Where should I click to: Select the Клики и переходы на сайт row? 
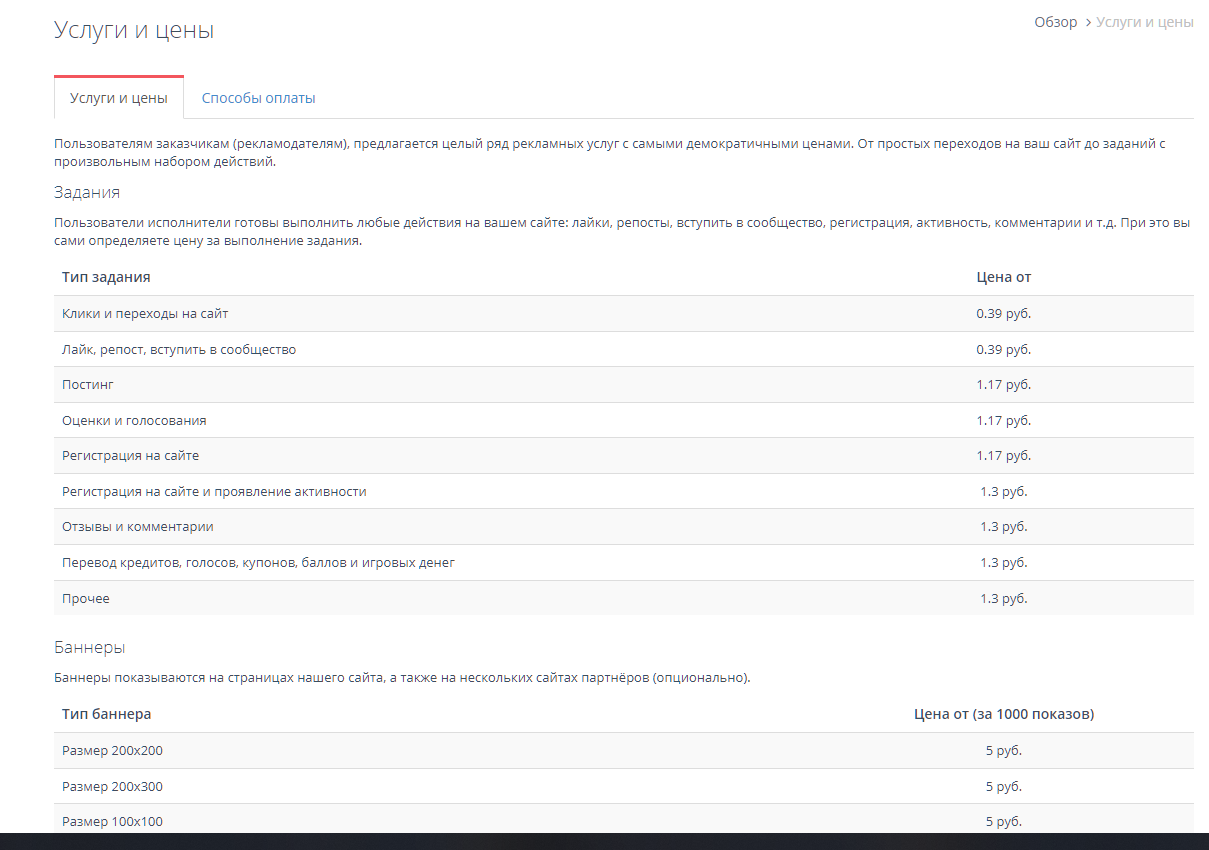coord(624,314)
